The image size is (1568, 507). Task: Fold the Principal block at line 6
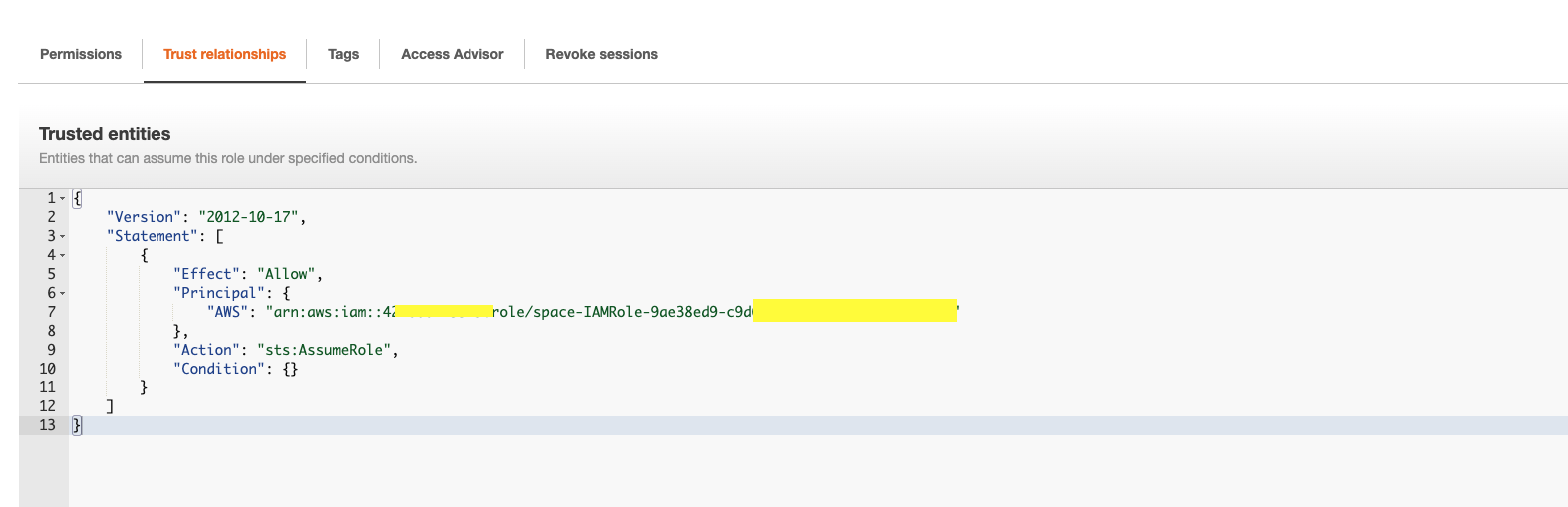[63, 293]
